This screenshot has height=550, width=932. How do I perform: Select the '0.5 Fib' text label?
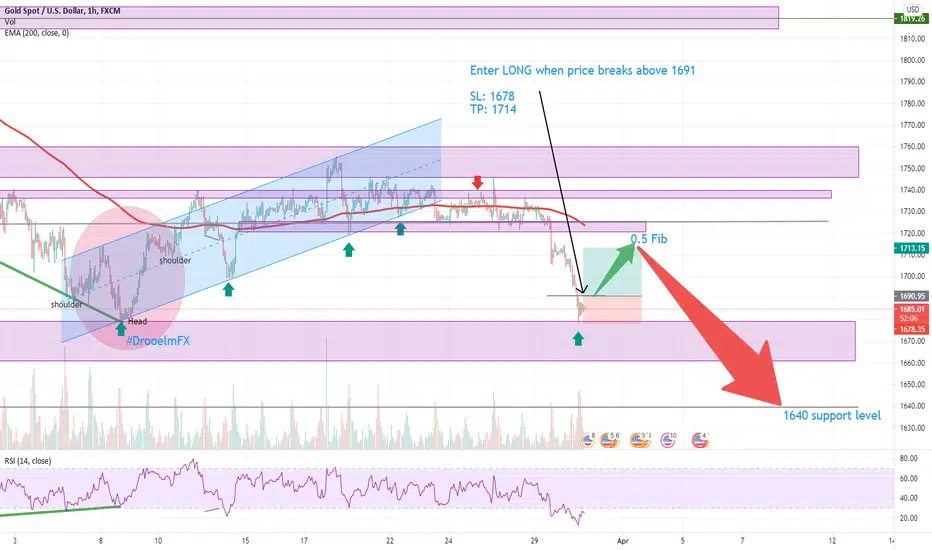point(649,239)
